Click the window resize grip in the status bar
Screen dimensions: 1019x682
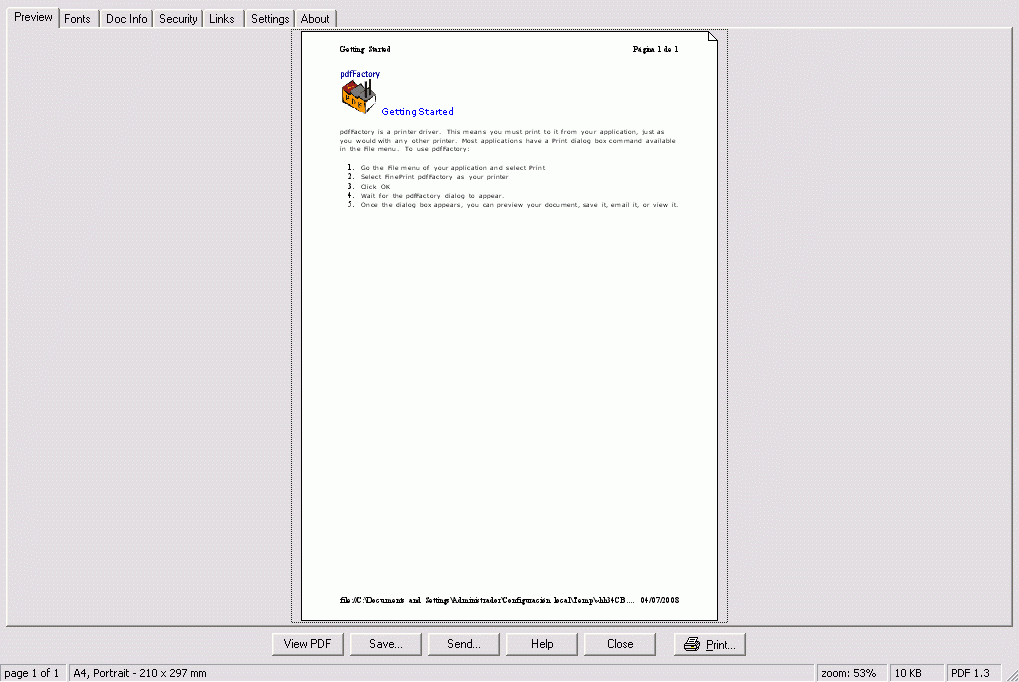(1012, 675)
